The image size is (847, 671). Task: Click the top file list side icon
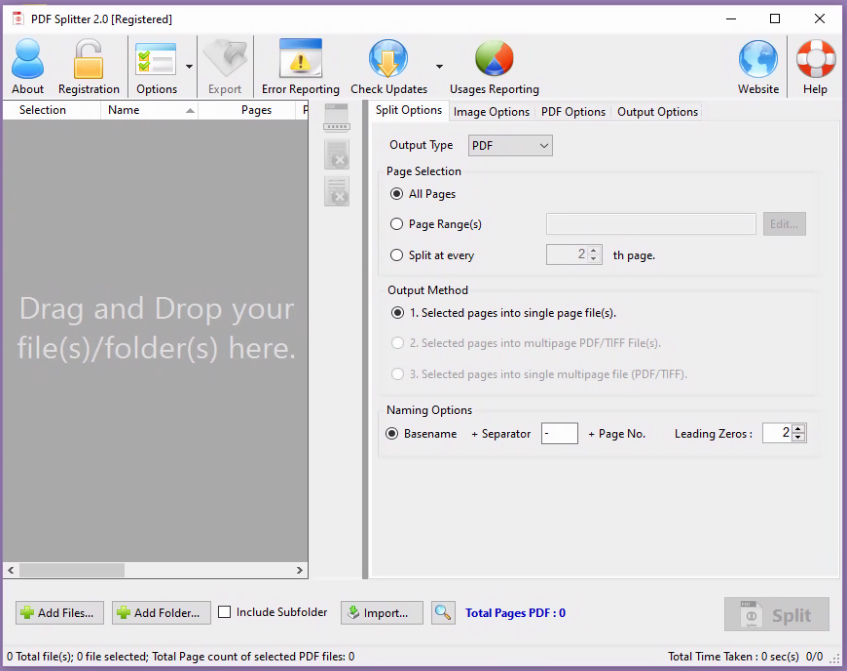pos(337,117)
